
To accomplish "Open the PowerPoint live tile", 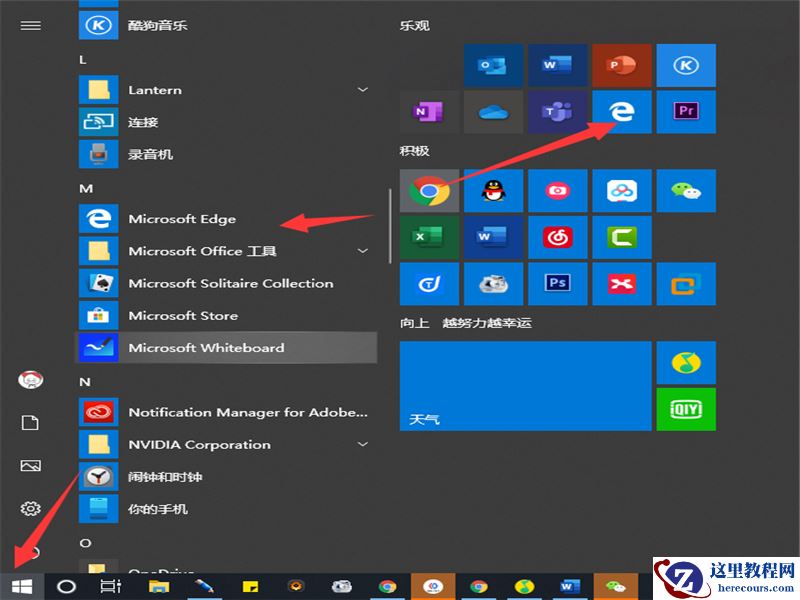I will [622, 65].
